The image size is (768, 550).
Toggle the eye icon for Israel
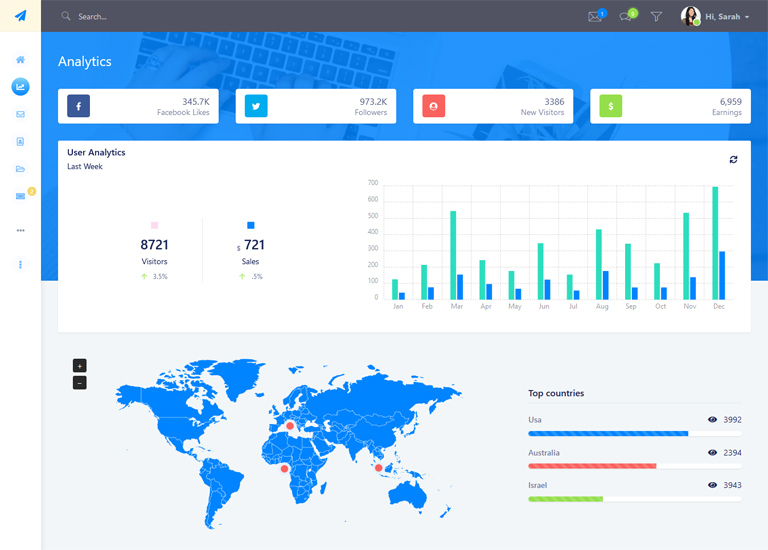(713, 485)
